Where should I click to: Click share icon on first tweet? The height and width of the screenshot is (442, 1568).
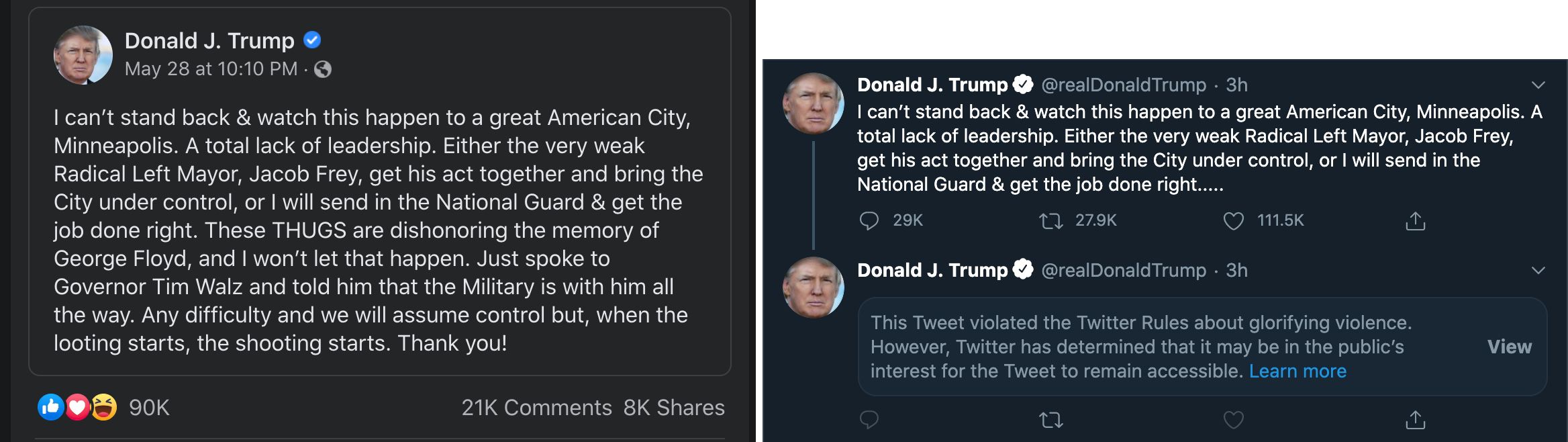pos(1415,220)
